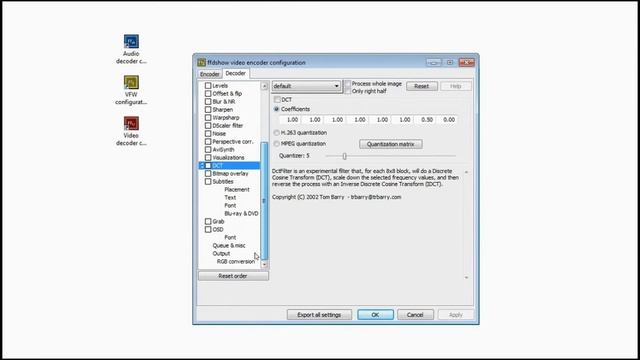
Task: Select the highlighted DCT row label
Action: click(x=218, y=165)
